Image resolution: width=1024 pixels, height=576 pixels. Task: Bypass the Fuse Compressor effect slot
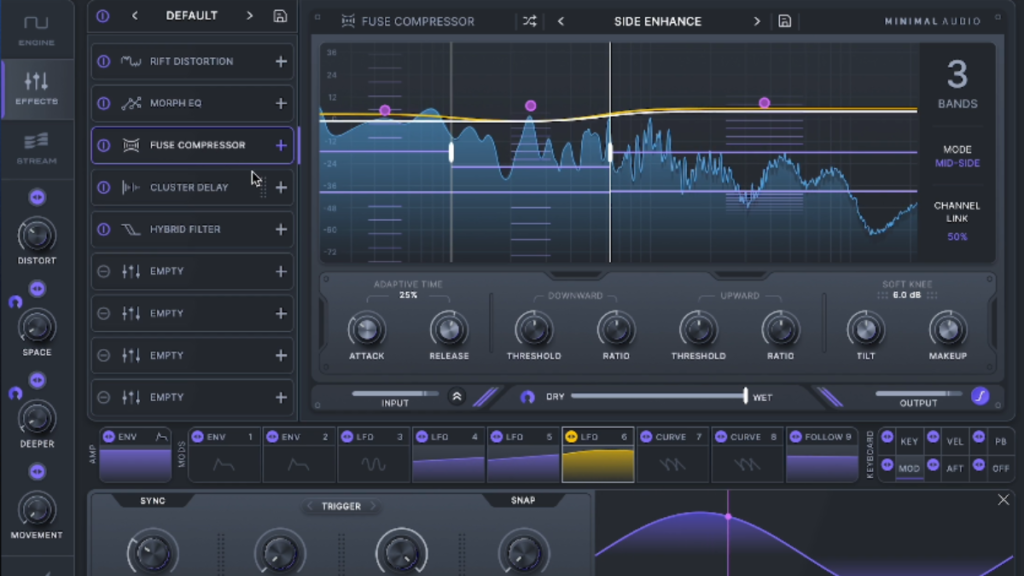click(104, 145)
